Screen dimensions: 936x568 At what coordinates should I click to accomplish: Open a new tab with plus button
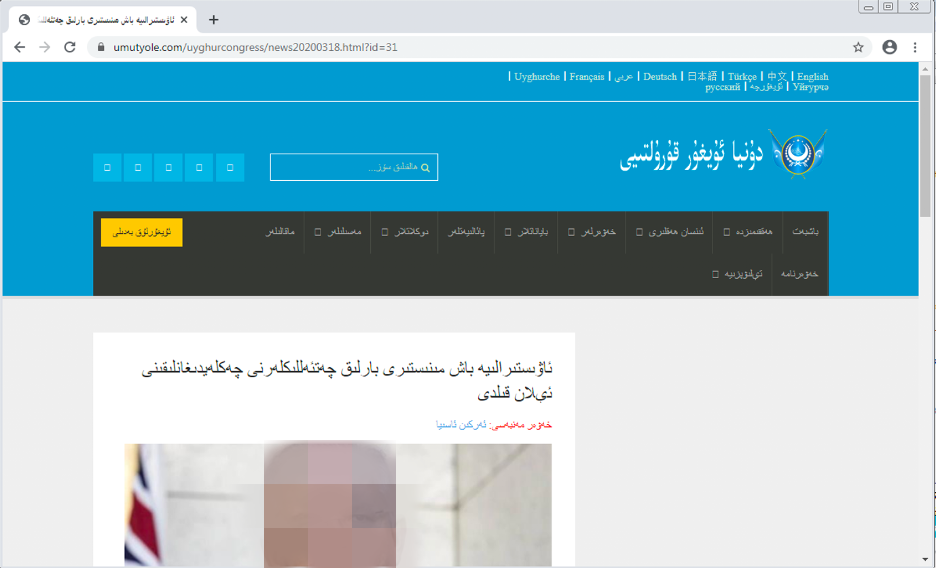[x=213, y=20]
